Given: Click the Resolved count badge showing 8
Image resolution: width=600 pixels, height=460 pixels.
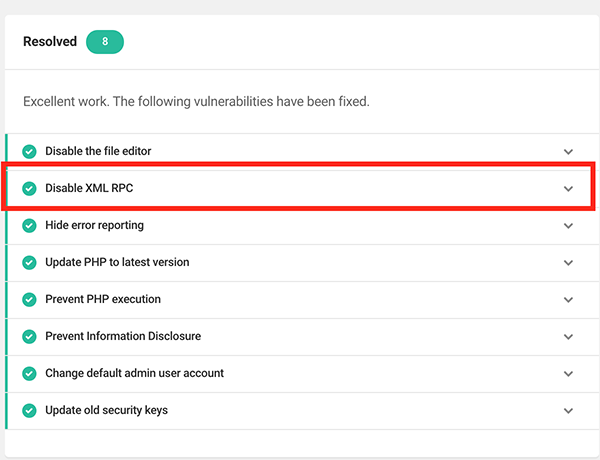Looking at the screenshot, I should (105, 42).
